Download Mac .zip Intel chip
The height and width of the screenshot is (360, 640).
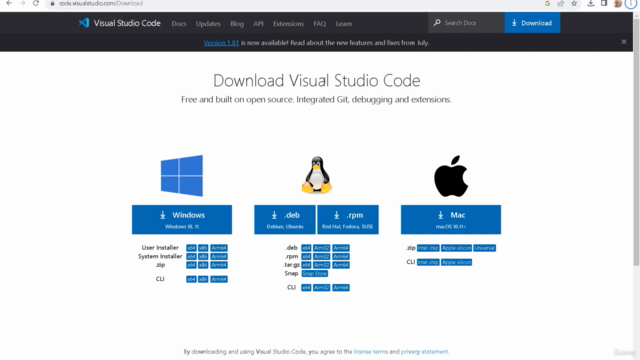428,248
